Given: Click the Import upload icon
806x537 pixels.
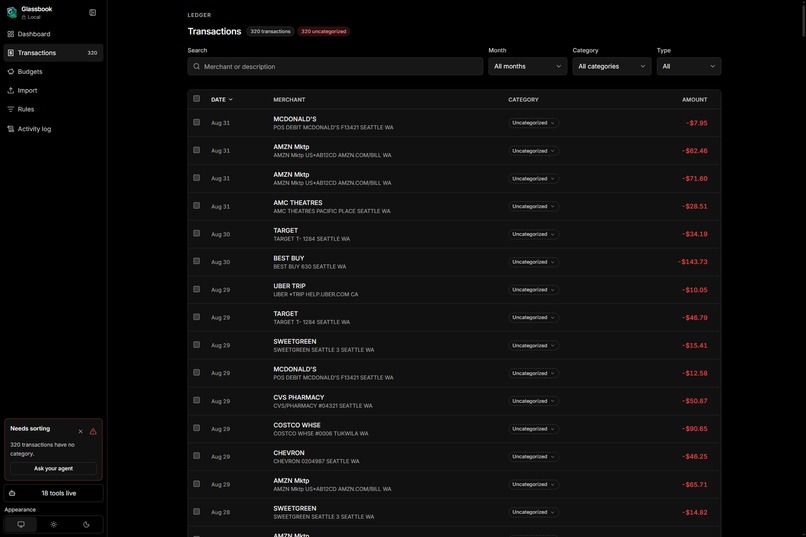Looking at the screenshot, I should [10, 90].
